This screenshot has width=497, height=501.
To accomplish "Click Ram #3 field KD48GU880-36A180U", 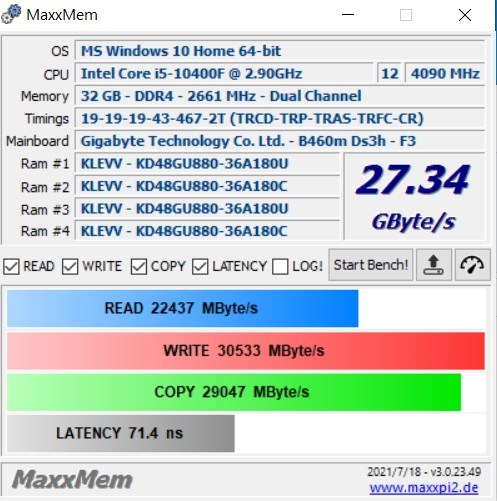I will click(x=207, y=209).
